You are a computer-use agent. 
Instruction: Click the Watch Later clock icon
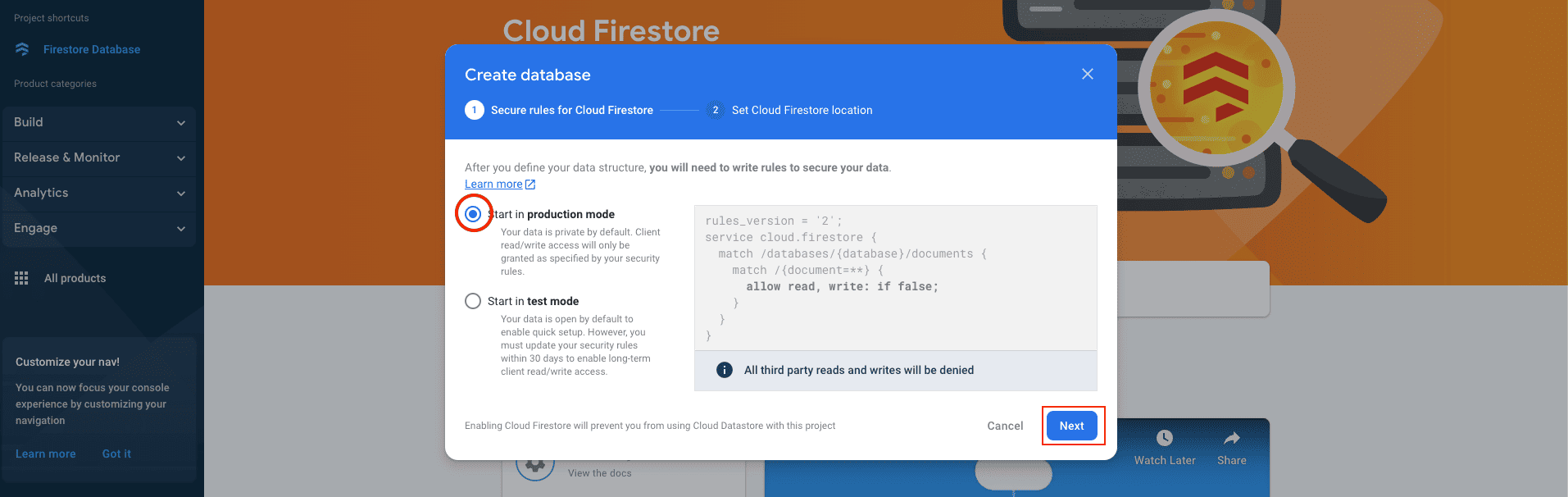[x=1165, y=438]
